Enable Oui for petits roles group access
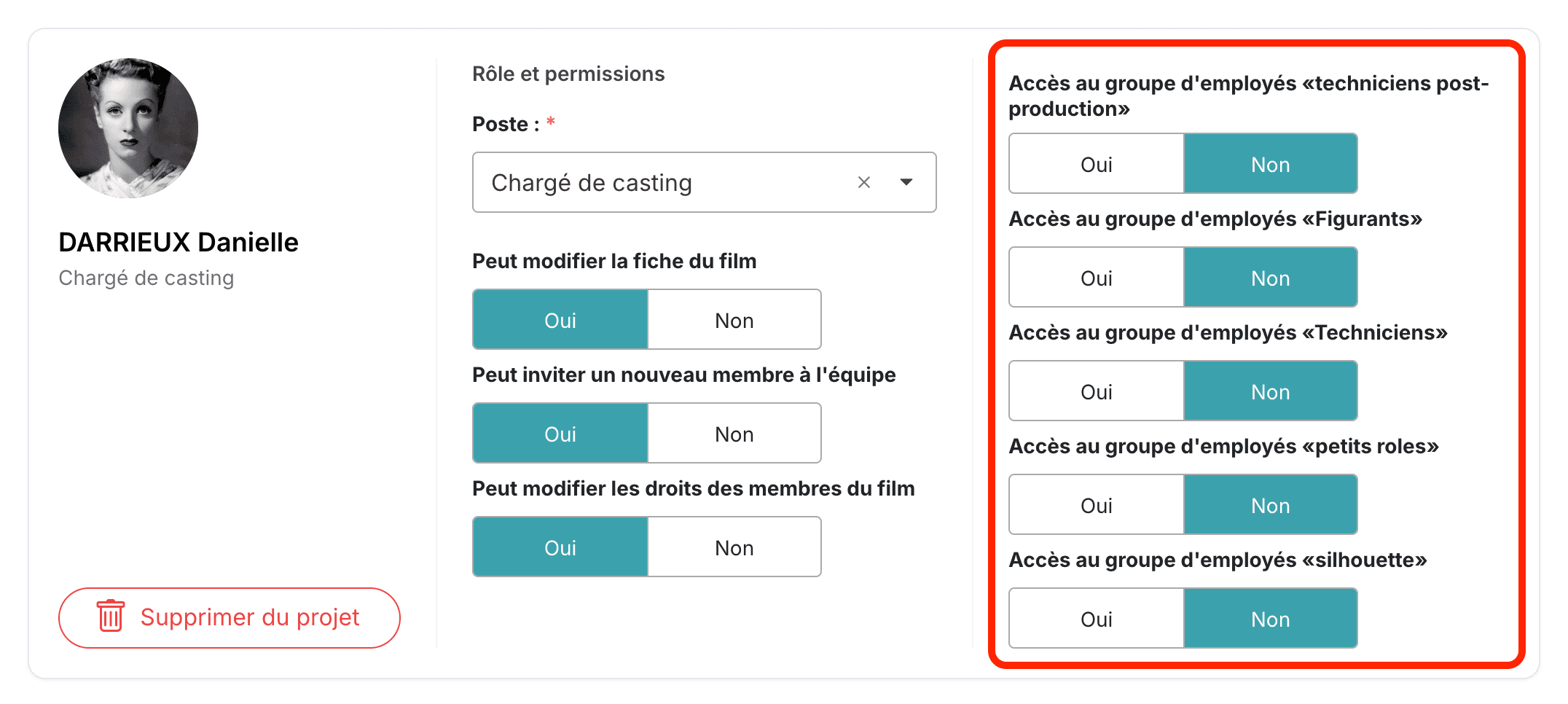 (1097, 505)
